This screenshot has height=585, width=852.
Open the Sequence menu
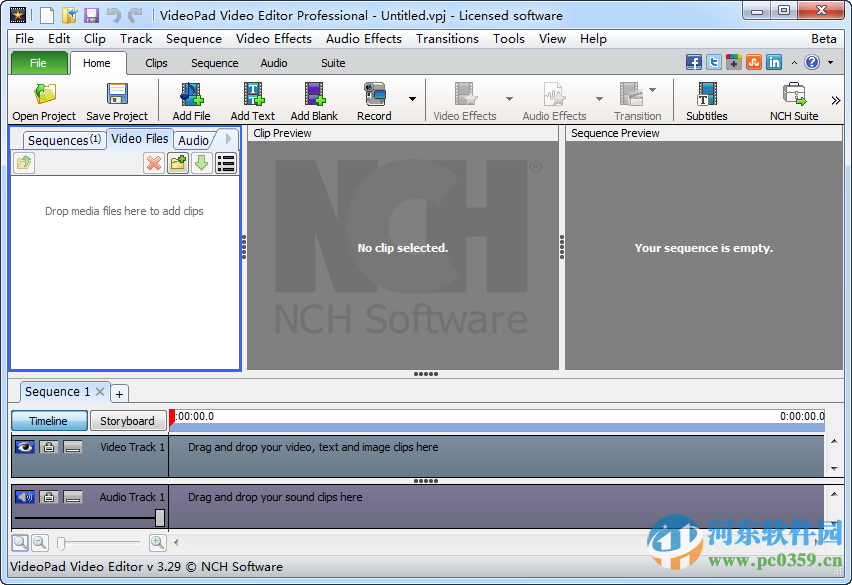point(194,38)
